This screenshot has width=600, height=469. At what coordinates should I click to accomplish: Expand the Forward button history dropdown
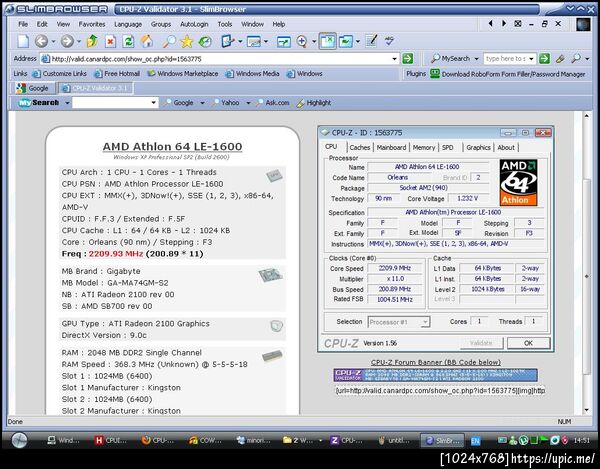[x=79, y=41]
